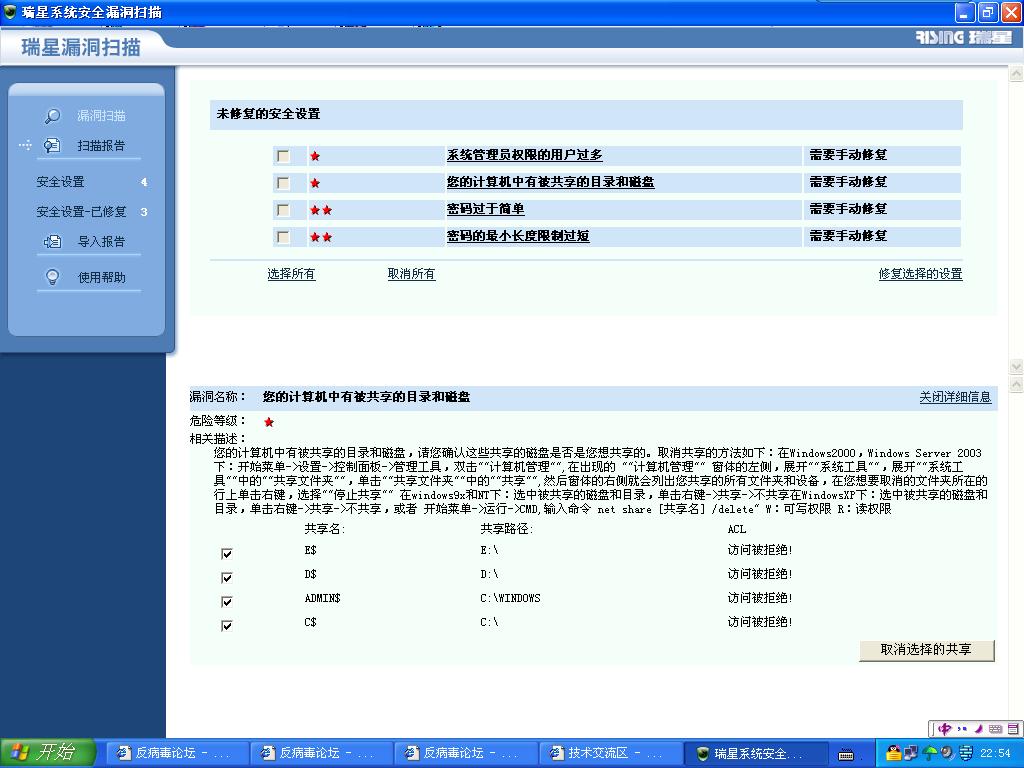Click the 取消选择的共享 button
The image size is (1024, 768).
[927, 650]
